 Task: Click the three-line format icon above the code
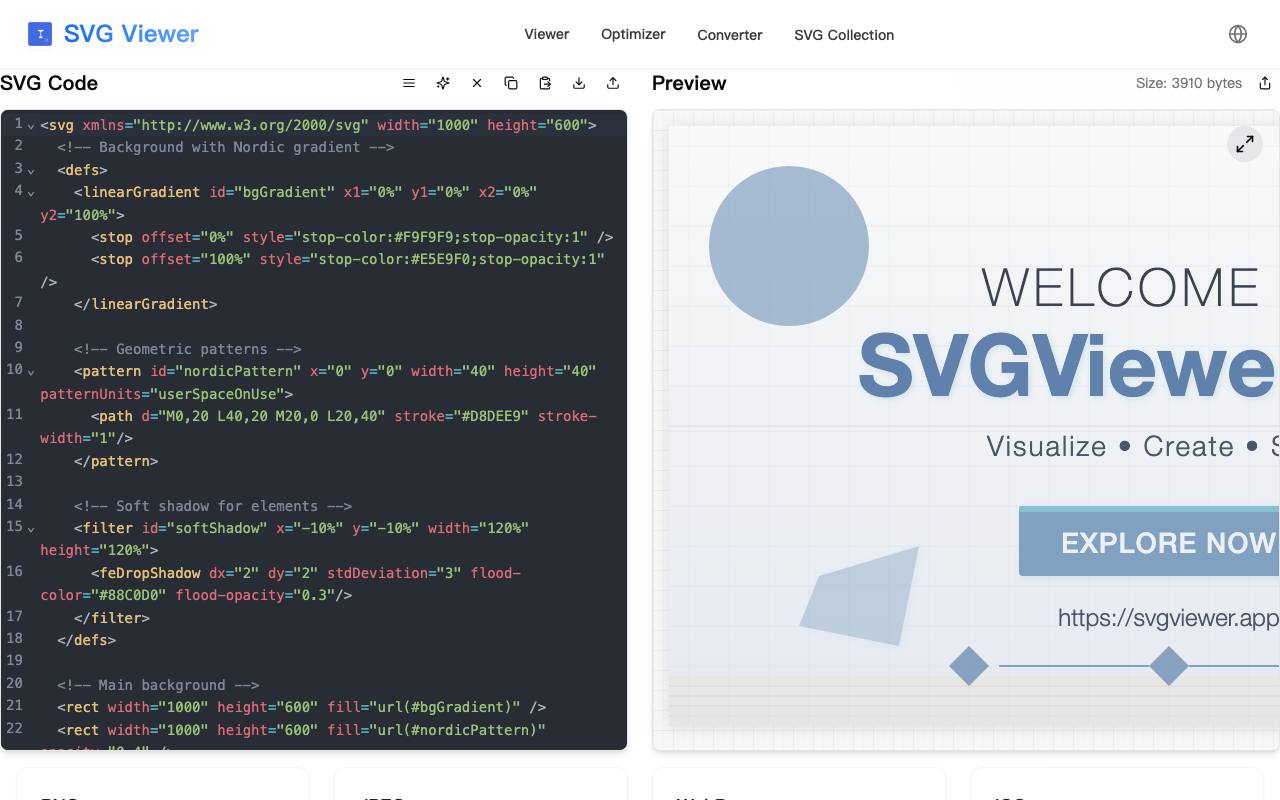tap(409, 83)
